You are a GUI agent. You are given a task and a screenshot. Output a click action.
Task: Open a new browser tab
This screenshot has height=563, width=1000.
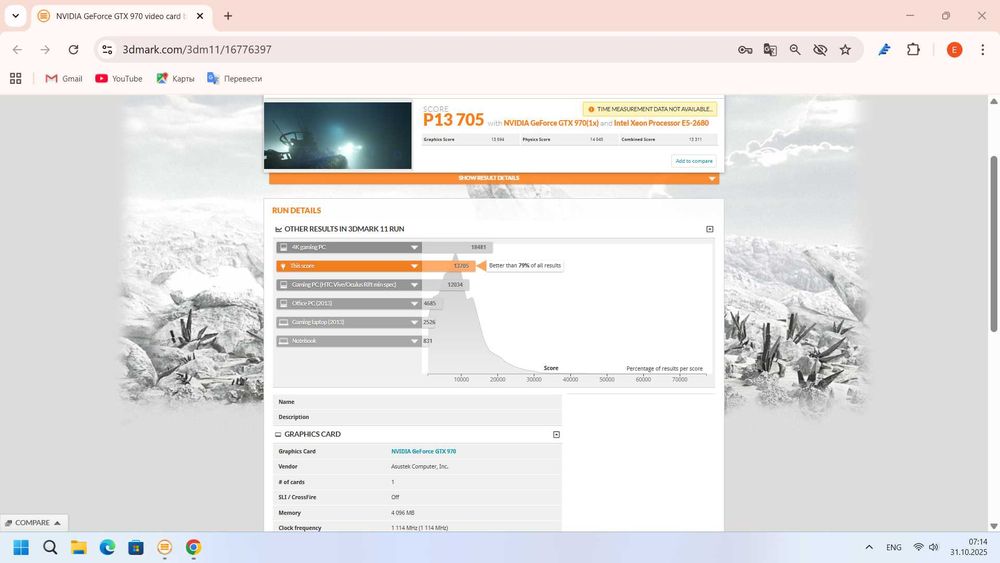pyautogui.click(x=228, y=16)
